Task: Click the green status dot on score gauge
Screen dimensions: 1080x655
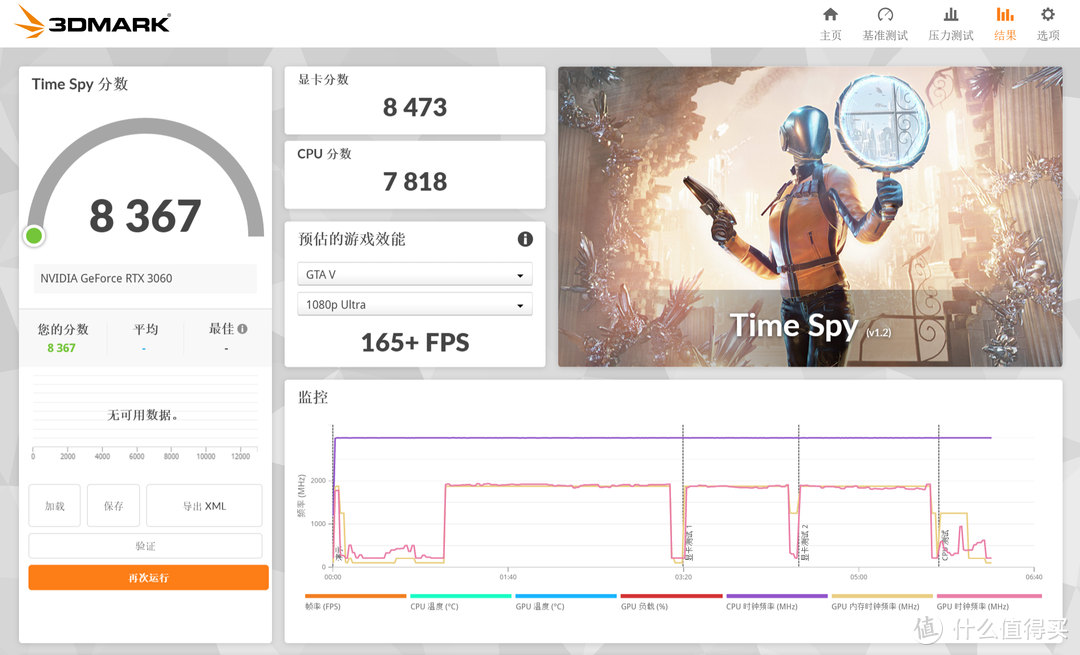Action: click(34, 236)
